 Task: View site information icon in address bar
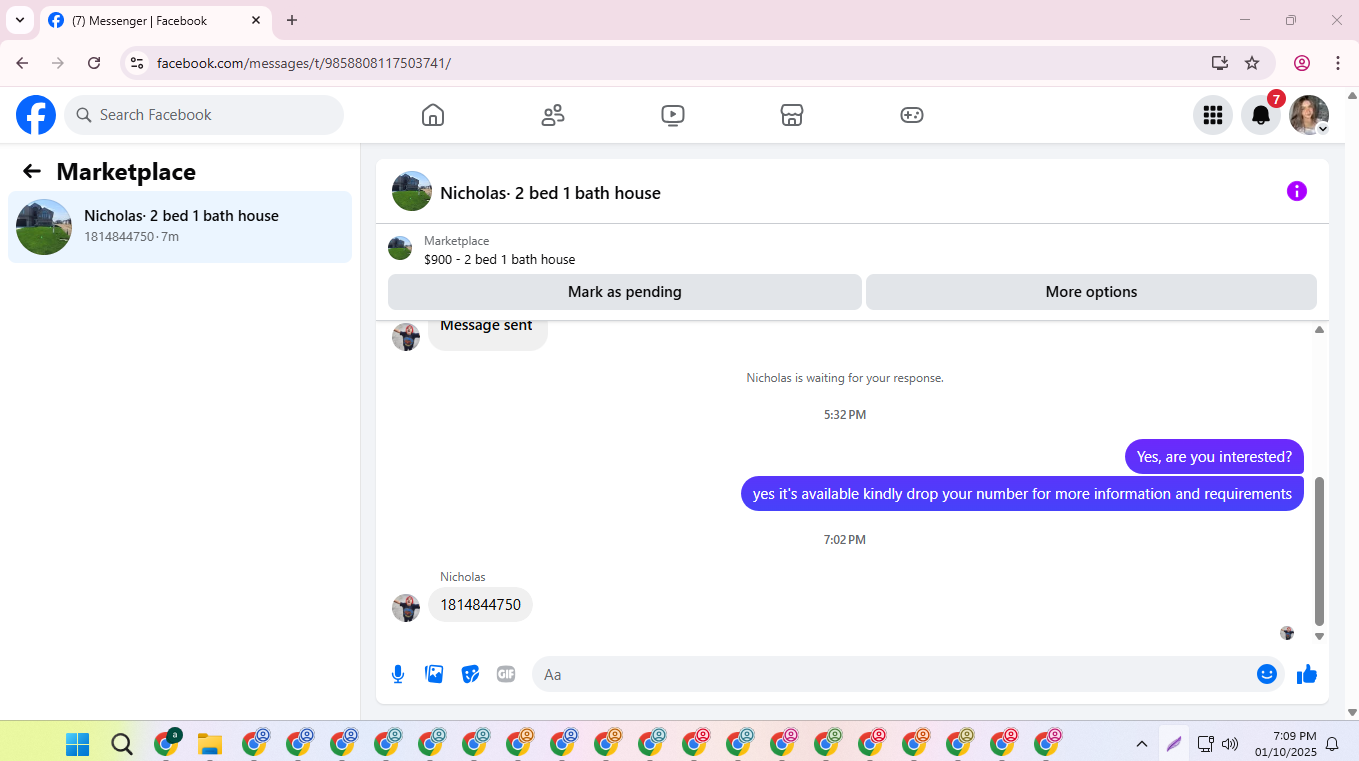[x=137, y=63]
